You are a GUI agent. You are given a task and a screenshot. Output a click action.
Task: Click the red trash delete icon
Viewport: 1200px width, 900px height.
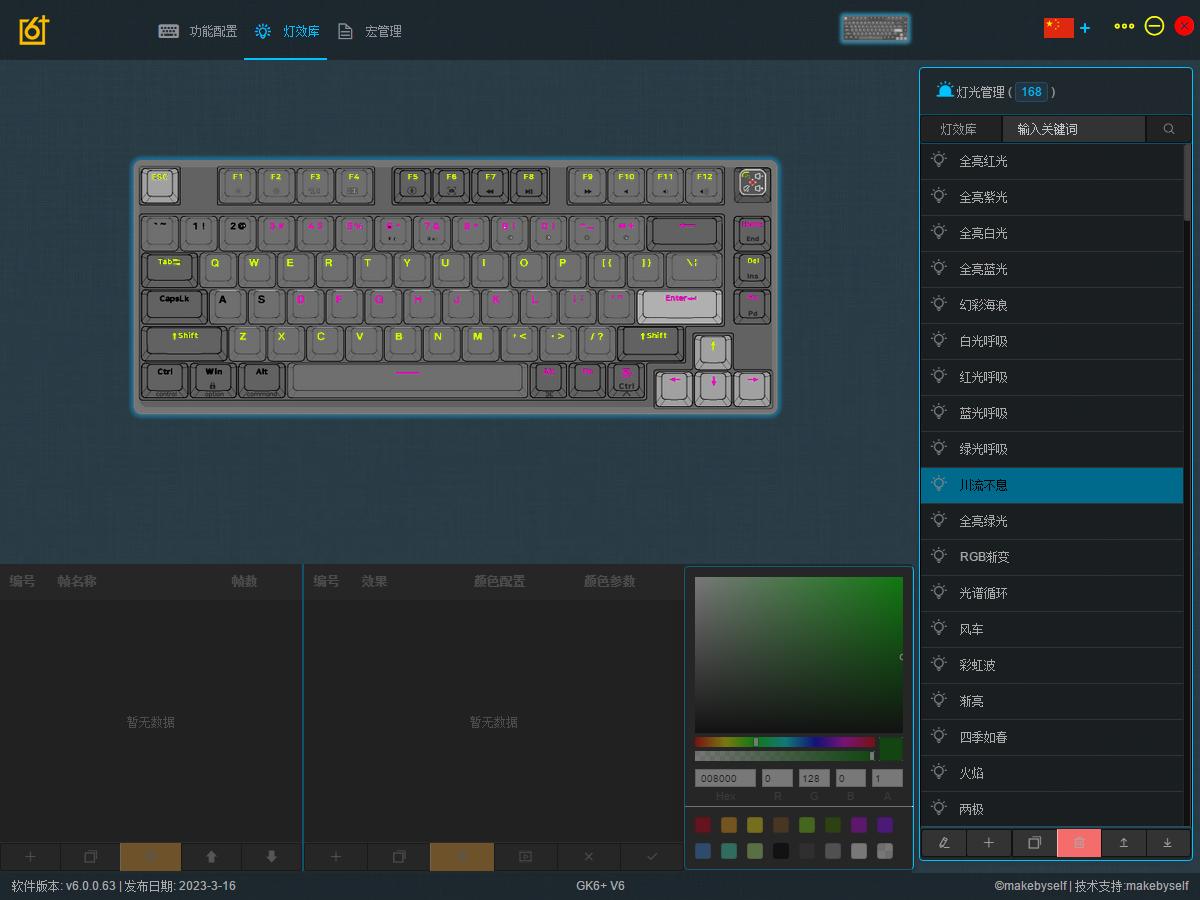(x=1079, y=843)
